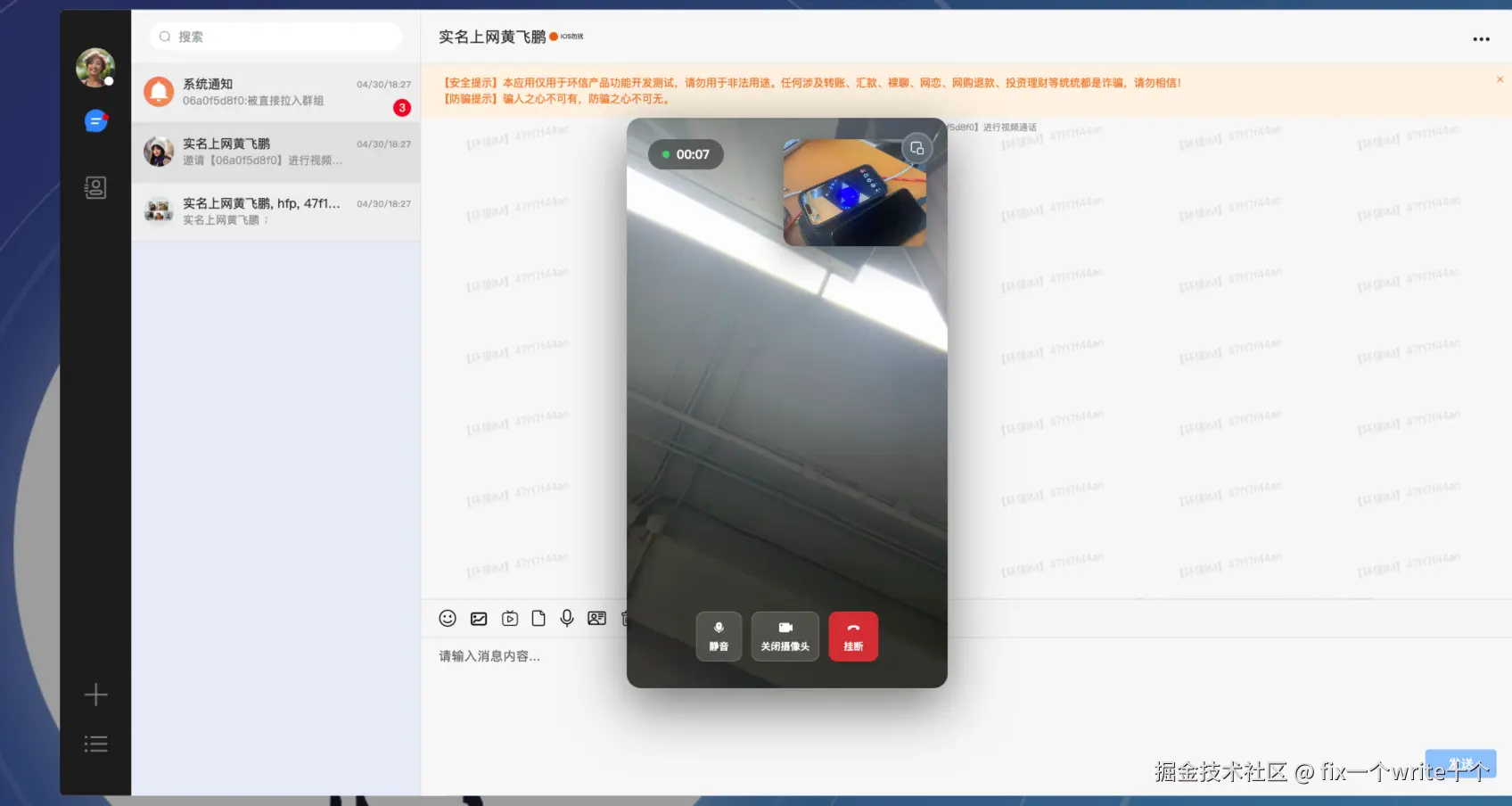Open the 实名上网黄飞鹏 video invite conversation
This screenshot has width=1512, height=806.
tap(276, 152)
